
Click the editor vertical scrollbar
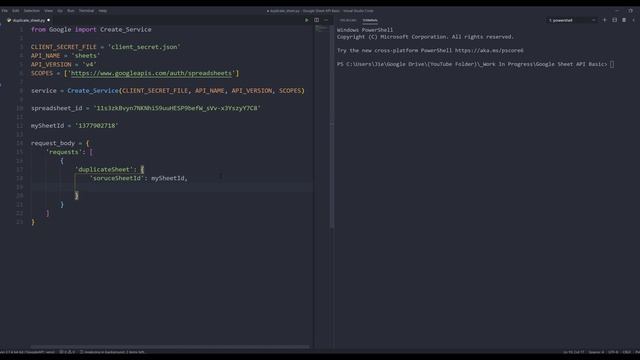coord(331,127)
